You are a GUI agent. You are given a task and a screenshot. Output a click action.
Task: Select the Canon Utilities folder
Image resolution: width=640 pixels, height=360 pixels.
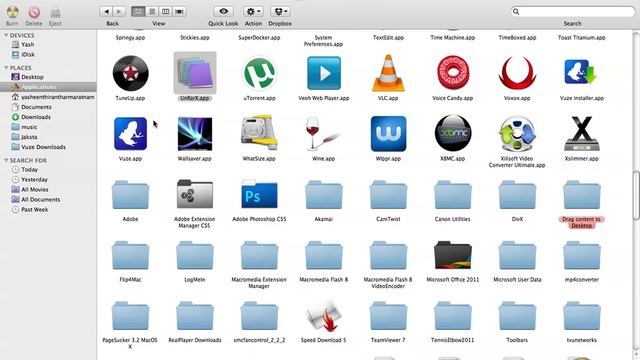453,195
